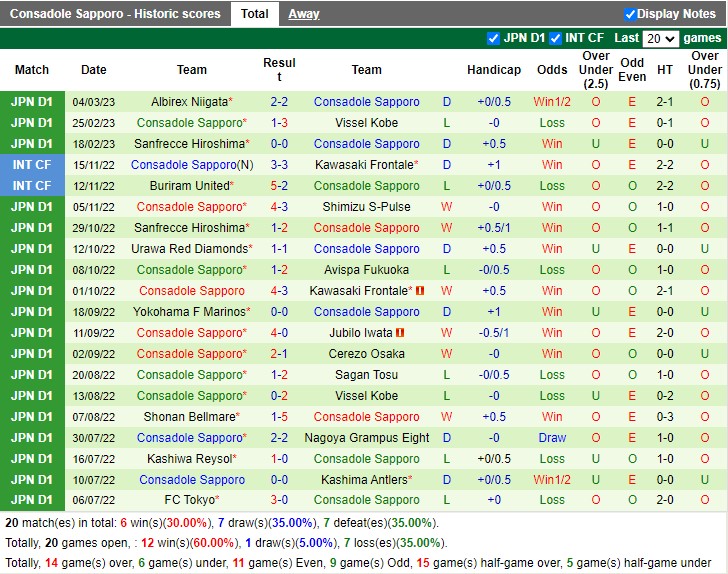
Task: Click 'Totally, 20 games open' summary line
Action: click(x=225, y=543)
